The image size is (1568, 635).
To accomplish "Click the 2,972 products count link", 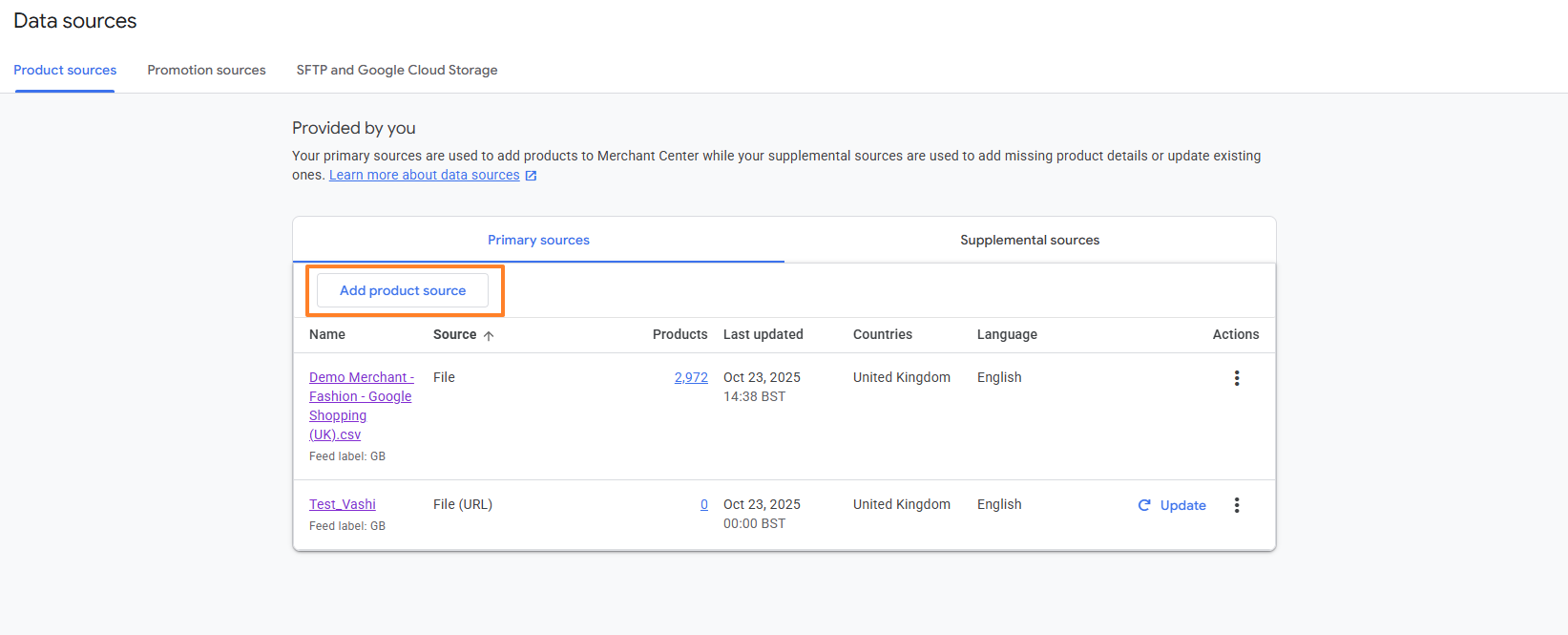I will [x=691, y=377].
